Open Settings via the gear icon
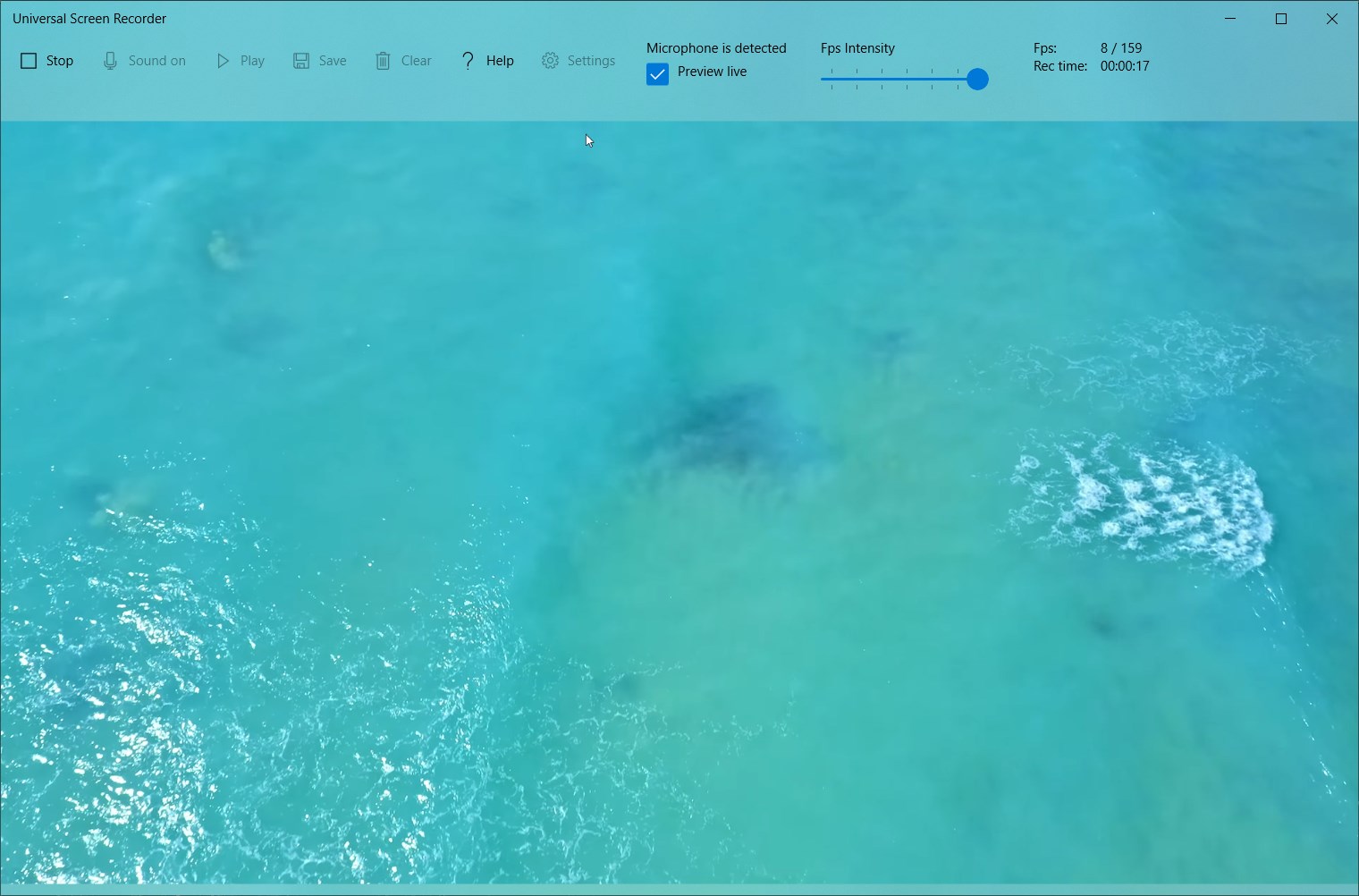Image resolution: width=1359 pixels, height=896 pixels. (x=549, y=60)
